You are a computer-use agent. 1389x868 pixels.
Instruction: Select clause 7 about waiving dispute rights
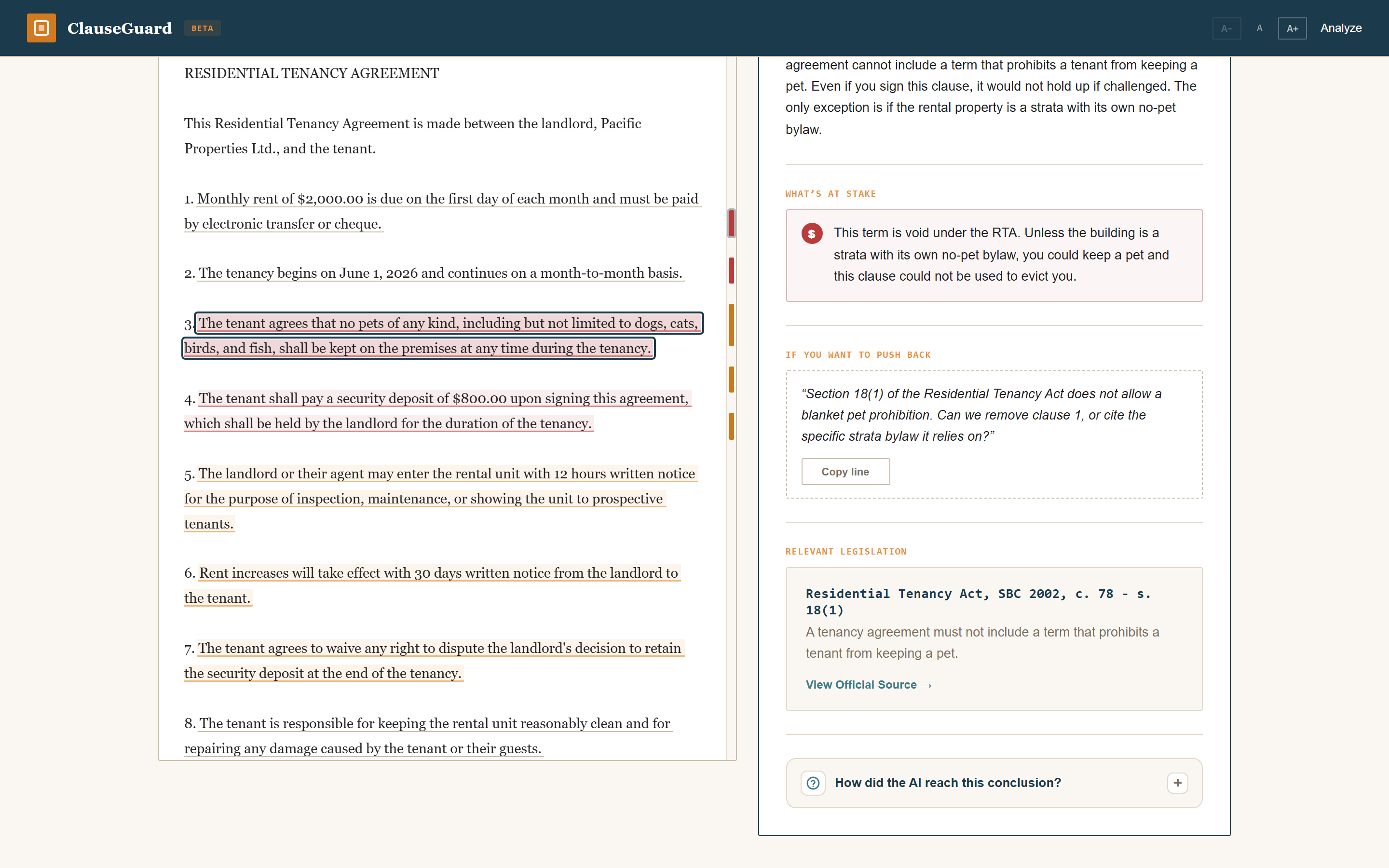(435, 661)
